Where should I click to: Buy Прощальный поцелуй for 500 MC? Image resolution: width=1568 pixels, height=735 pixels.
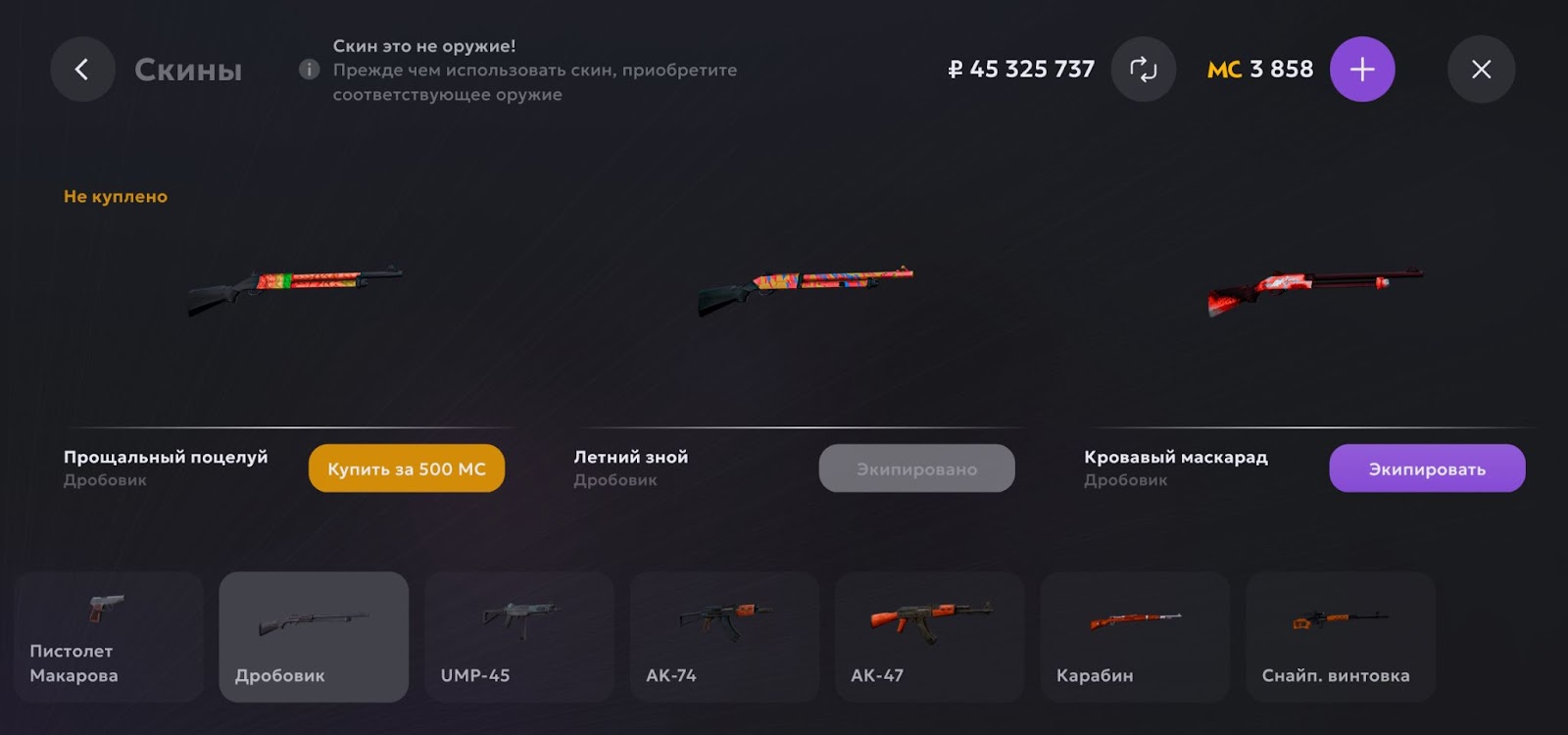pos(407,468)
